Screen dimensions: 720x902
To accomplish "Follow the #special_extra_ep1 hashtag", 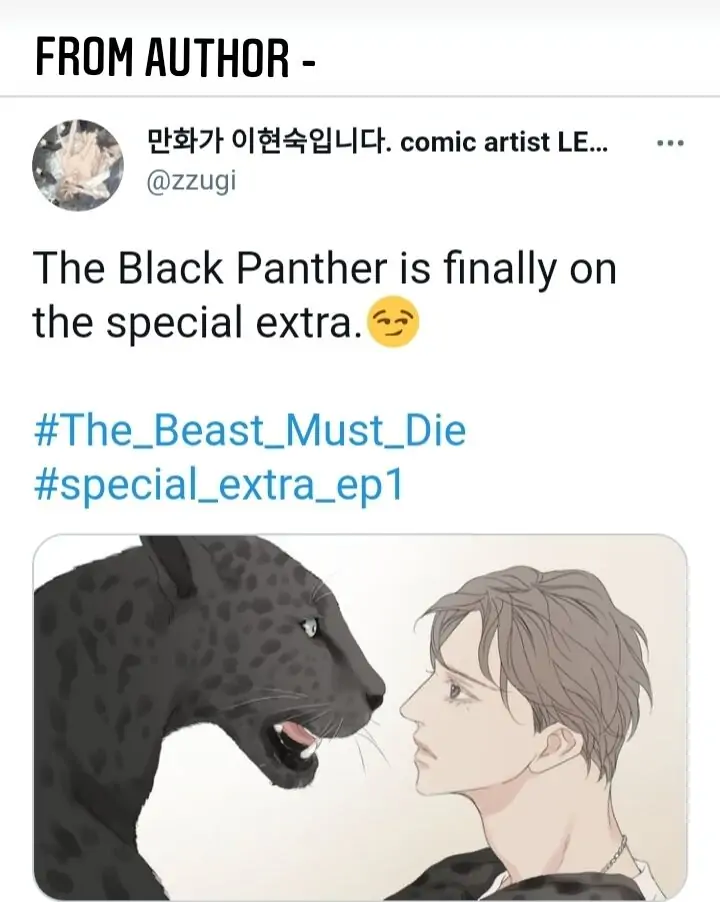I will point(220,485).
